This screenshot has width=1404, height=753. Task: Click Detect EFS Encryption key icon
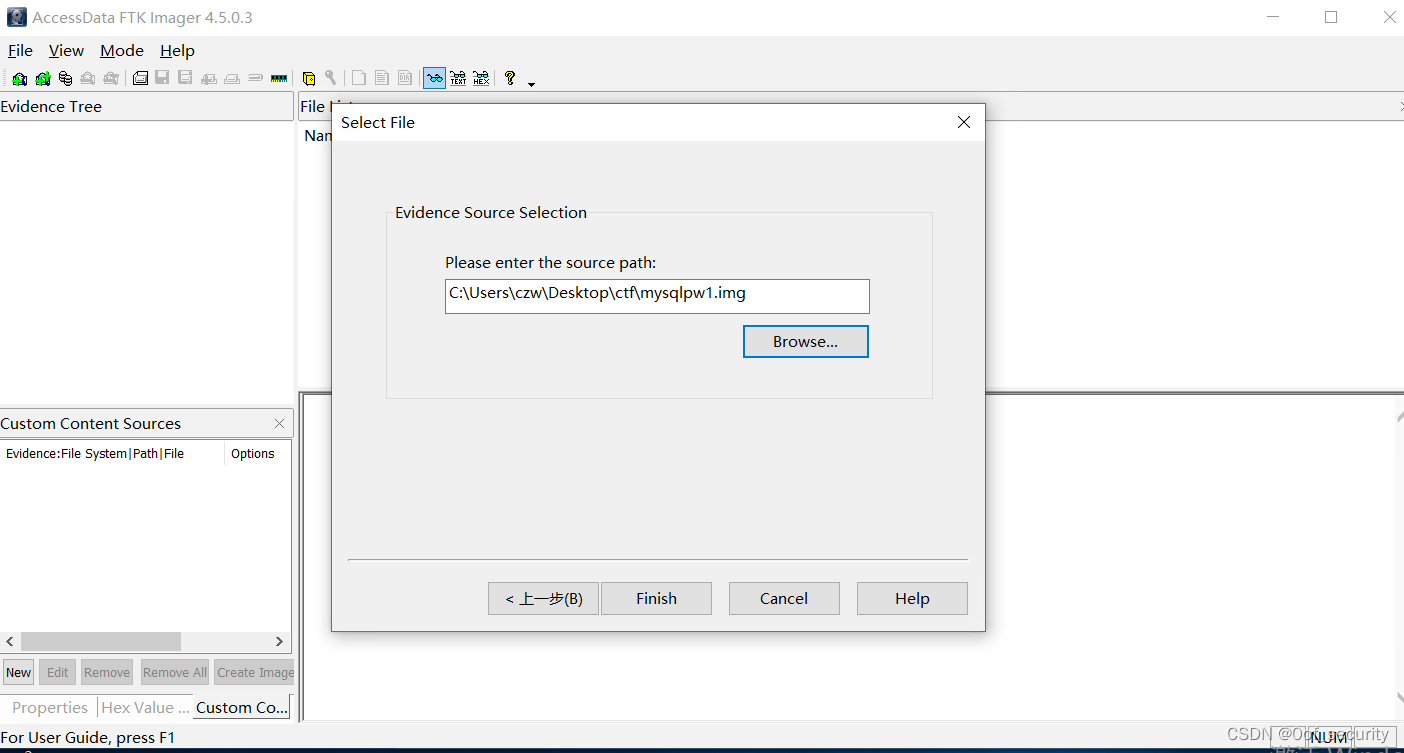[x=330, y=78]
